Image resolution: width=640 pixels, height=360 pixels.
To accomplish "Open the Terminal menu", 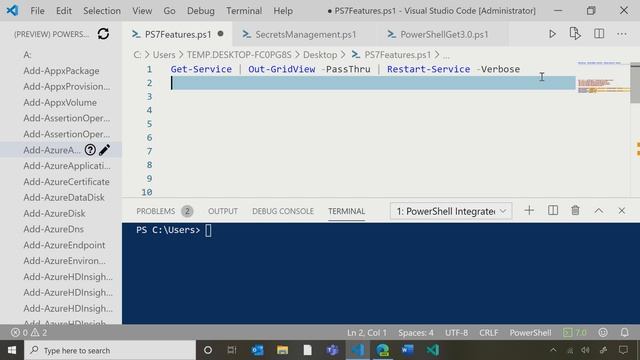I will tap(244, 11).
